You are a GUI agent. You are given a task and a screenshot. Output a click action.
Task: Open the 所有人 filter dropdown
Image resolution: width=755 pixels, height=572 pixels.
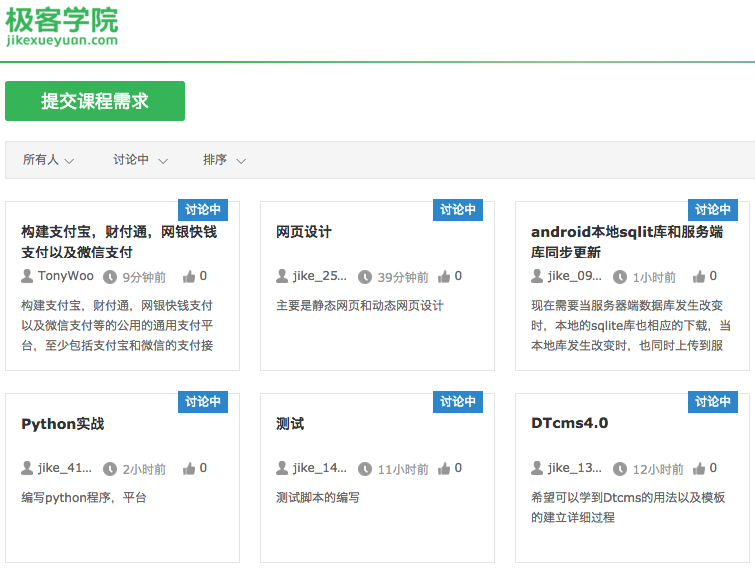pyautogui.click(x=50, y=160)
